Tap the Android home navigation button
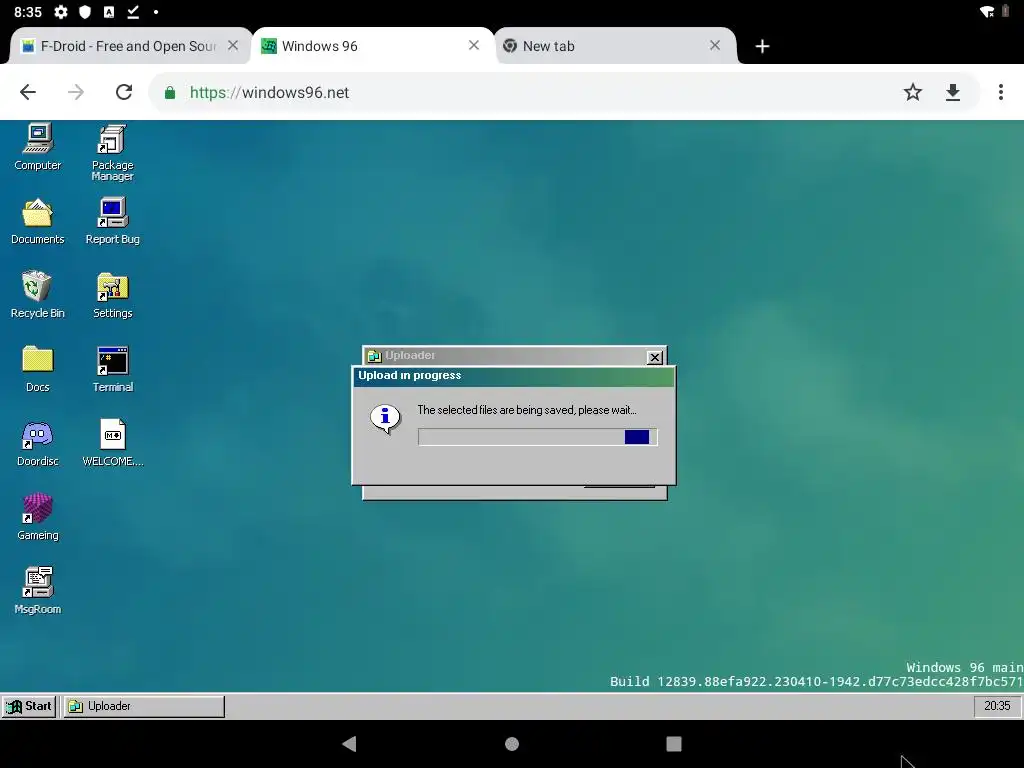This screenshot has width=1024, height=768. click(x=512, y=744)
